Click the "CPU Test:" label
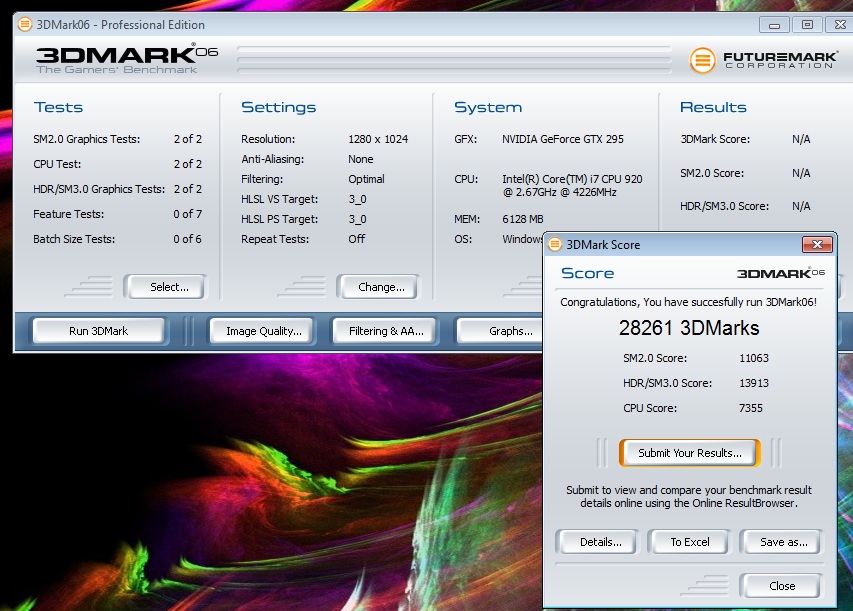 click(57, 164)
